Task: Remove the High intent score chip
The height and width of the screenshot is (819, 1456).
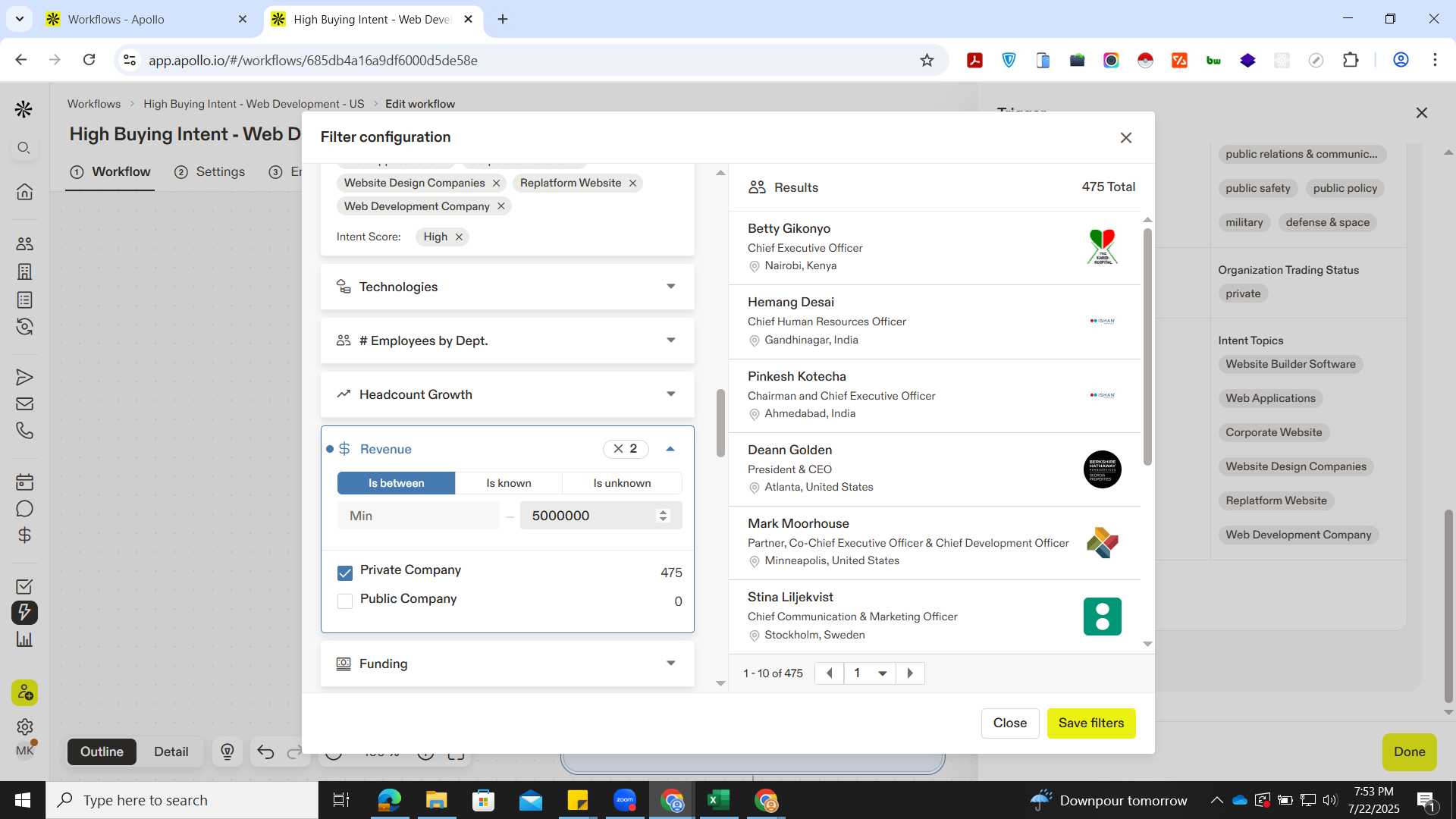Action: coord(459,237)
